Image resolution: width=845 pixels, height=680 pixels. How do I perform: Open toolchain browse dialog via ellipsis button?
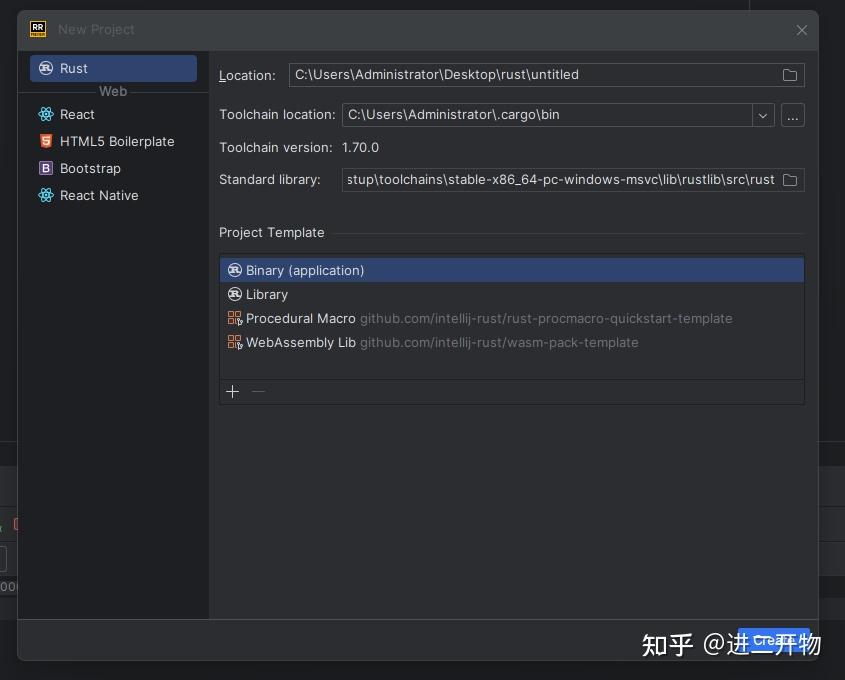tap(793, 115)
